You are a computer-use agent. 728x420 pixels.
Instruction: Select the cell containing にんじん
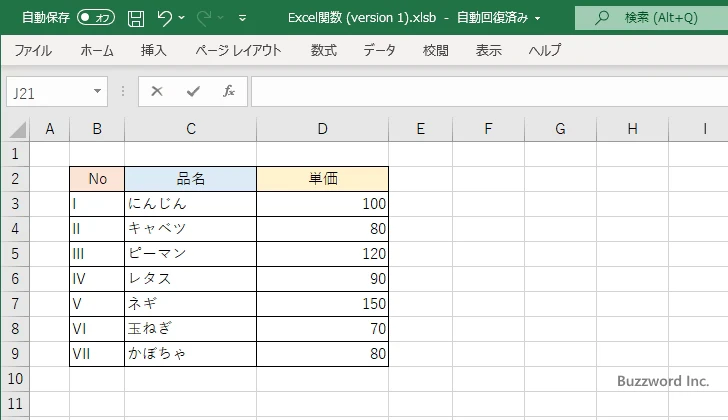191,204
